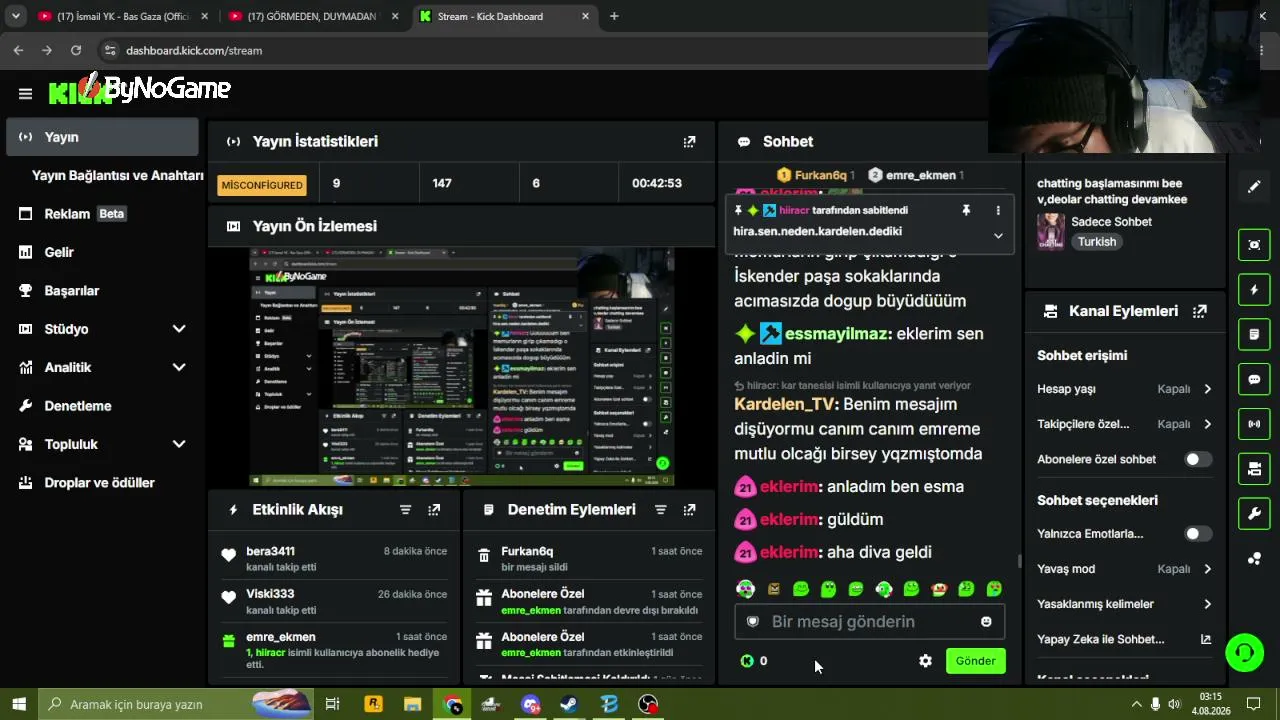Open Yapay Zeka ile Sohbet external link
The width and height of the screenshot is (1280, 720).
[x=1205, y=639]
